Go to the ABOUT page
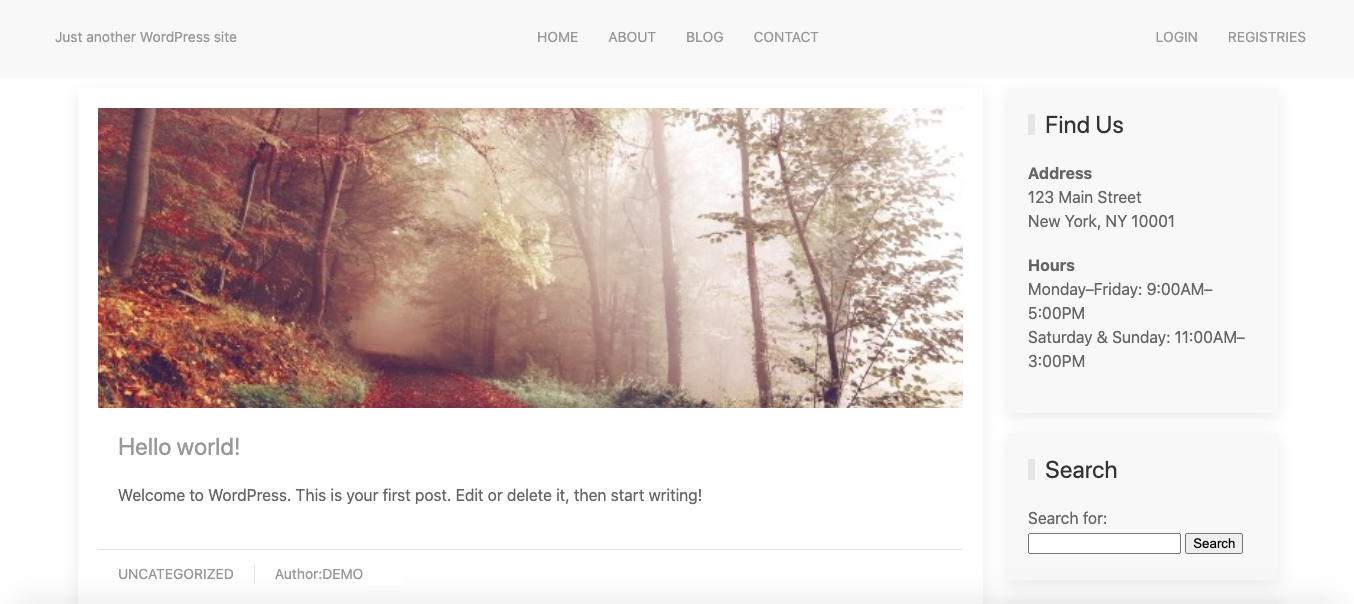This screenshot has height=604, width=1354. click(632, 37)
